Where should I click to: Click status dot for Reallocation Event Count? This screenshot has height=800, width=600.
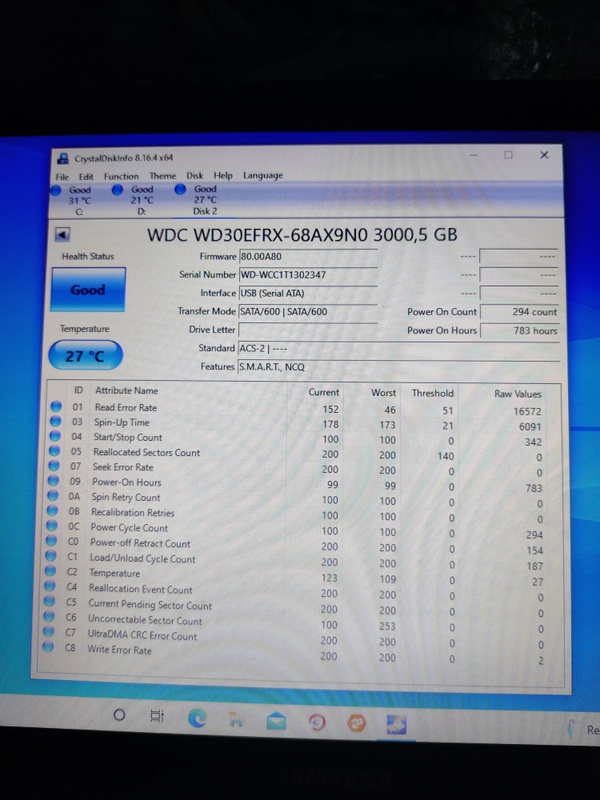[50, 586]
